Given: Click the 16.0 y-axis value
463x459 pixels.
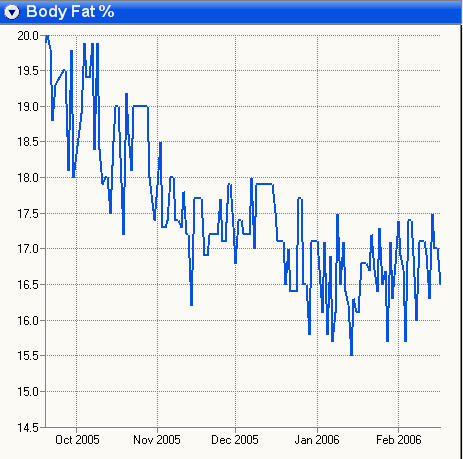Looking at the screenshot, I should [28, 320].
